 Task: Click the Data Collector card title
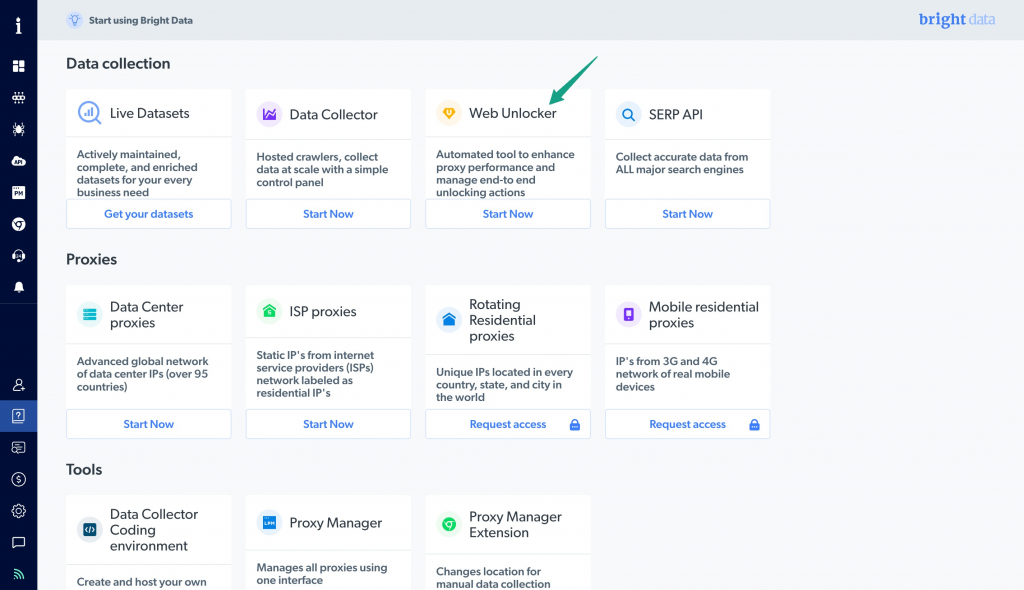(x=333, y=114)
